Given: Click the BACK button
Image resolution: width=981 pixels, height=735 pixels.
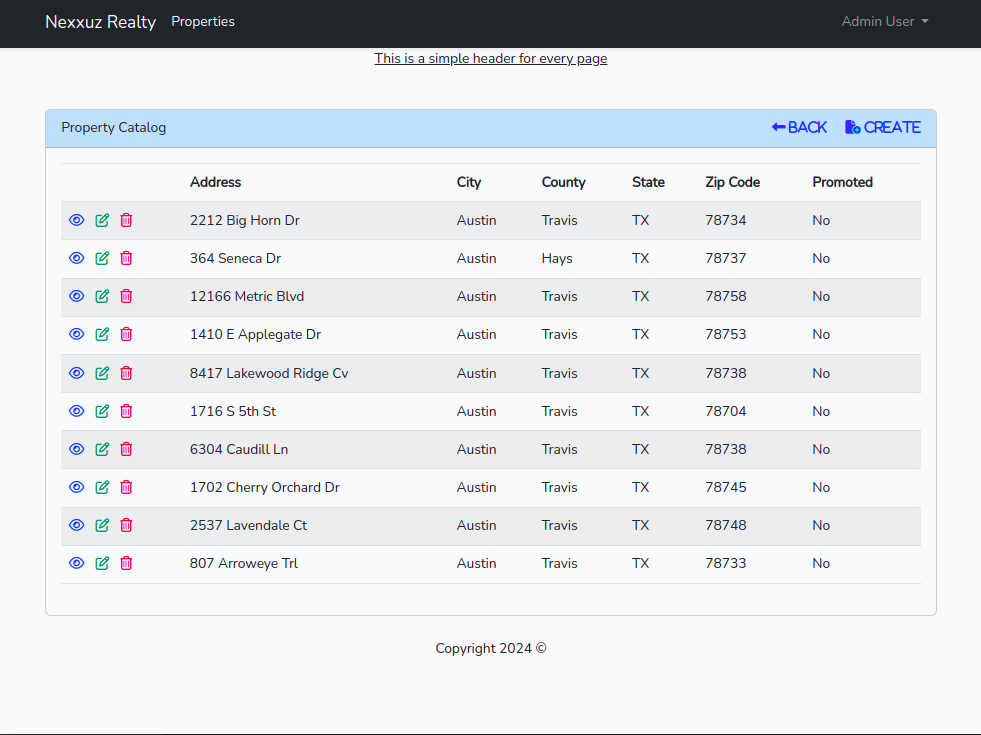Looking at the screenshot, I should 799,128.
